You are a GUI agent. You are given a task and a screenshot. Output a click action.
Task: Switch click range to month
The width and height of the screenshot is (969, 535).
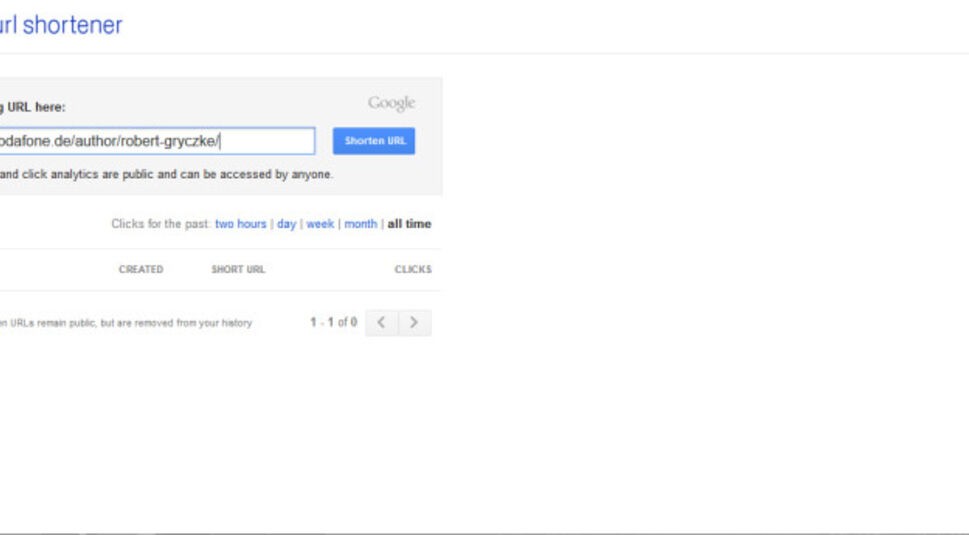pos(360,224)
